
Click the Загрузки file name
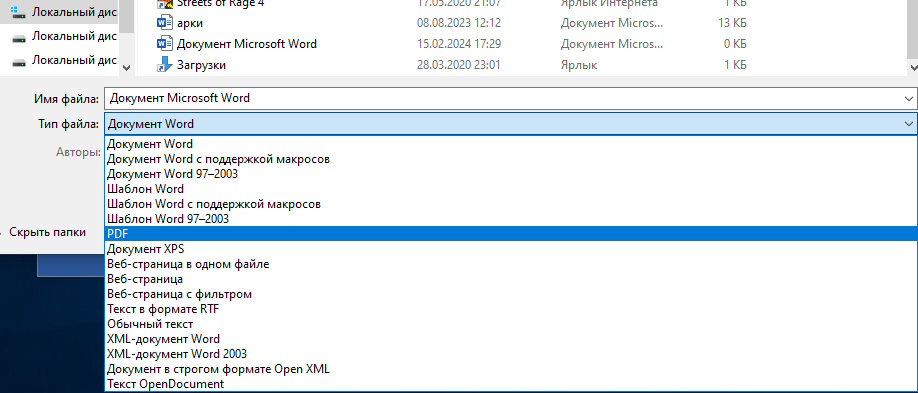coord(201,65)
